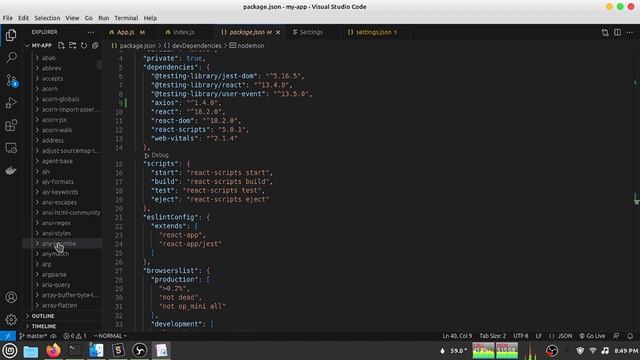640x360 pixels.
Task: Refresh the Explorer file tree
Action: (x=84, y=45)
